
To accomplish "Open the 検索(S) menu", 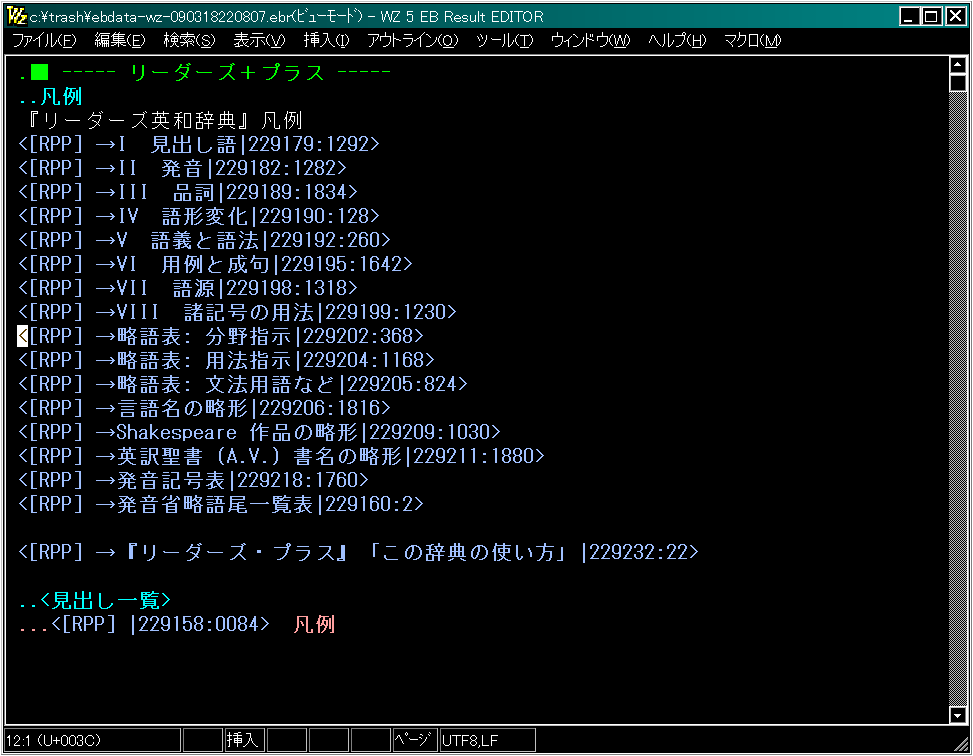I will tap(189, 40).
